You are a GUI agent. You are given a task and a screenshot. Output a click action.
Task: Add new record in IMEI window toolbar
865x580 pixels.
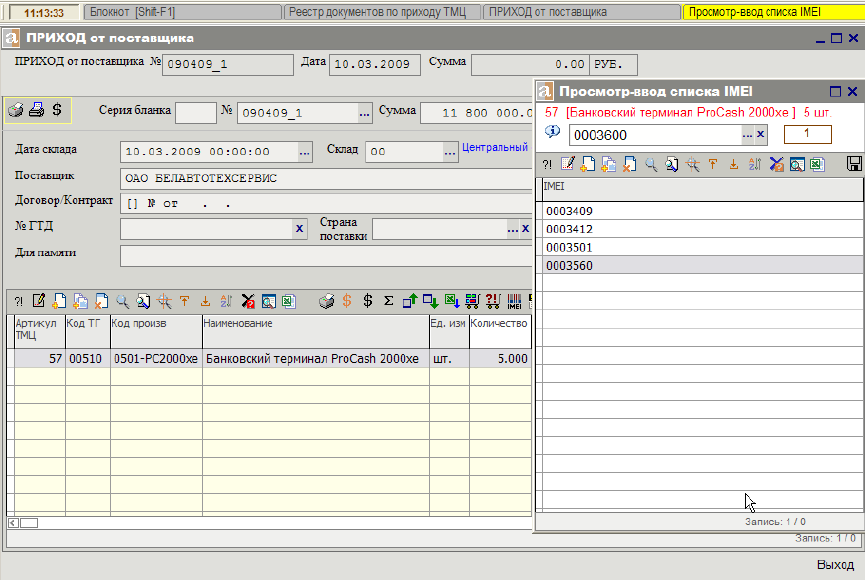[588, 164]
